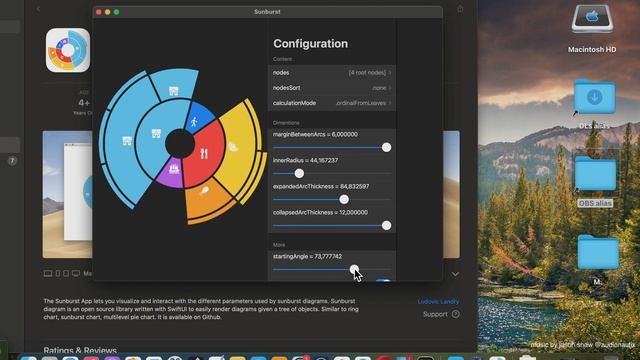Click the Sunburst window title text
This screenshot has height=360, width=640.
[267, 12]
